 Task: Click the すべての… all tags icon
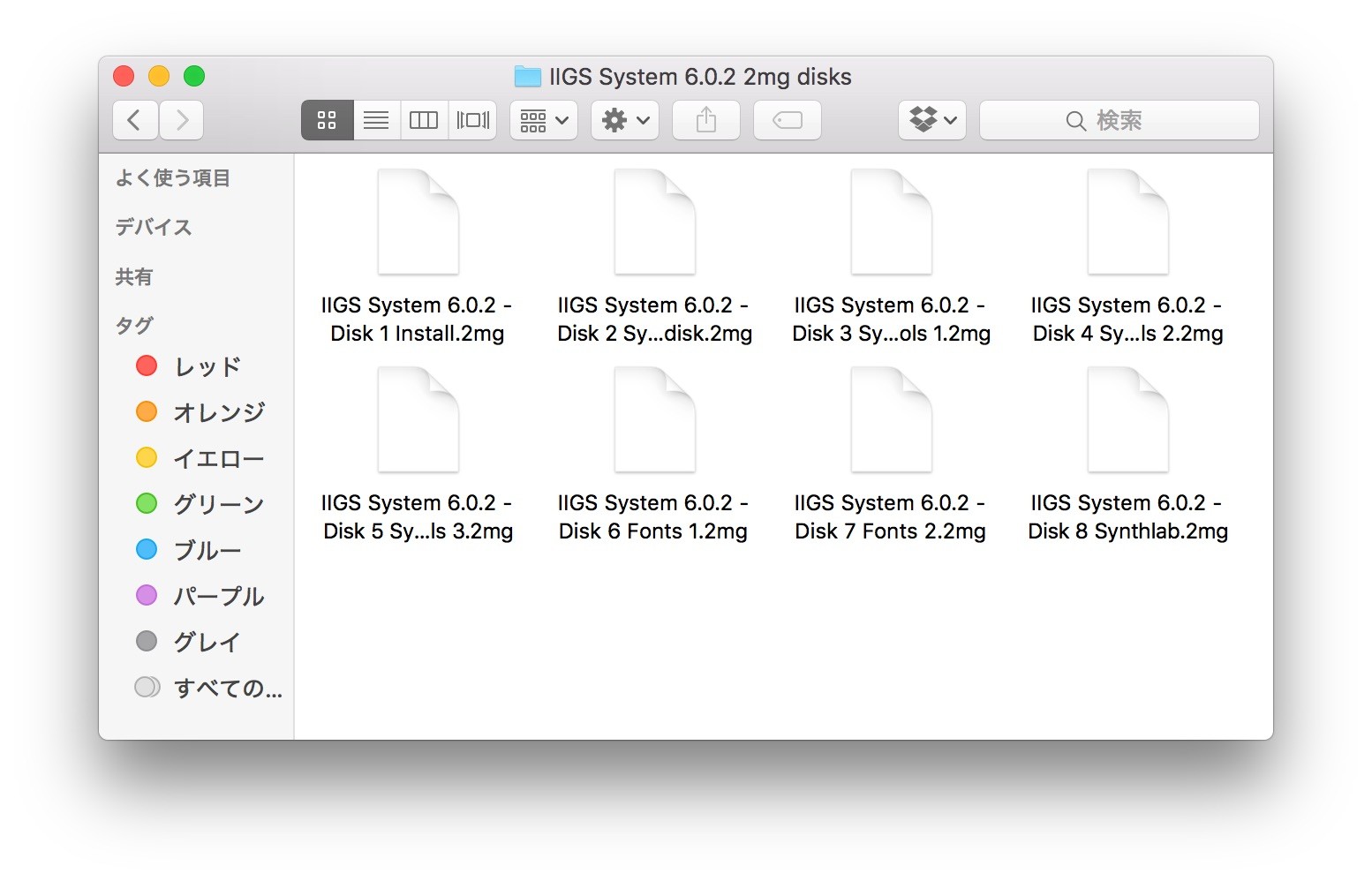coord(147,688)
